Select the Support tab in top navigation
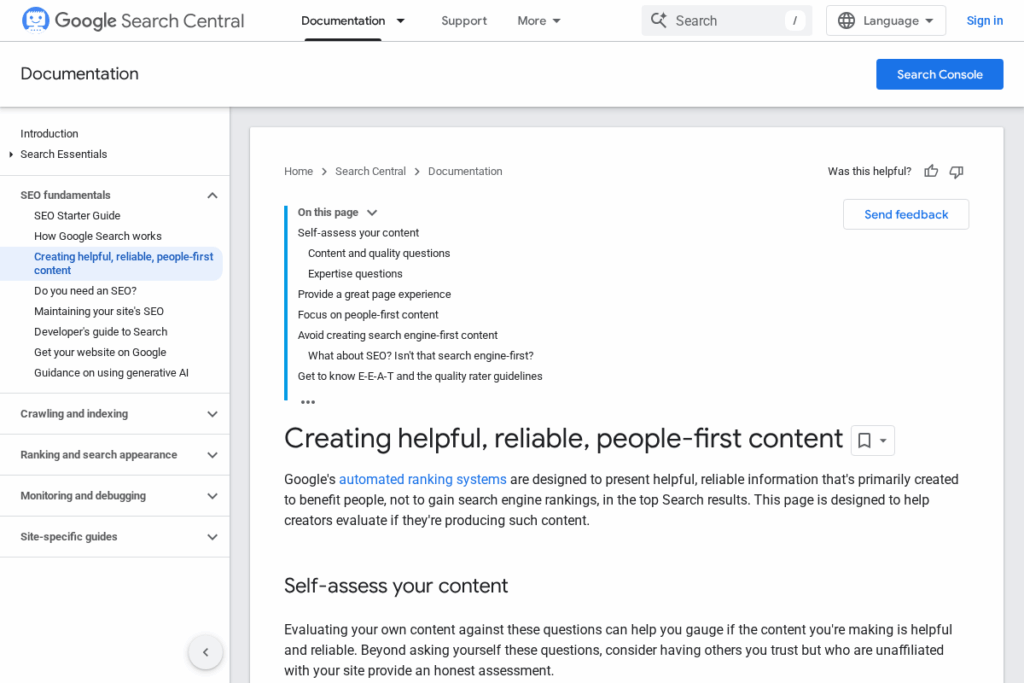The height and width of the screenshot is (683, 1024). [x=464, y=21]
